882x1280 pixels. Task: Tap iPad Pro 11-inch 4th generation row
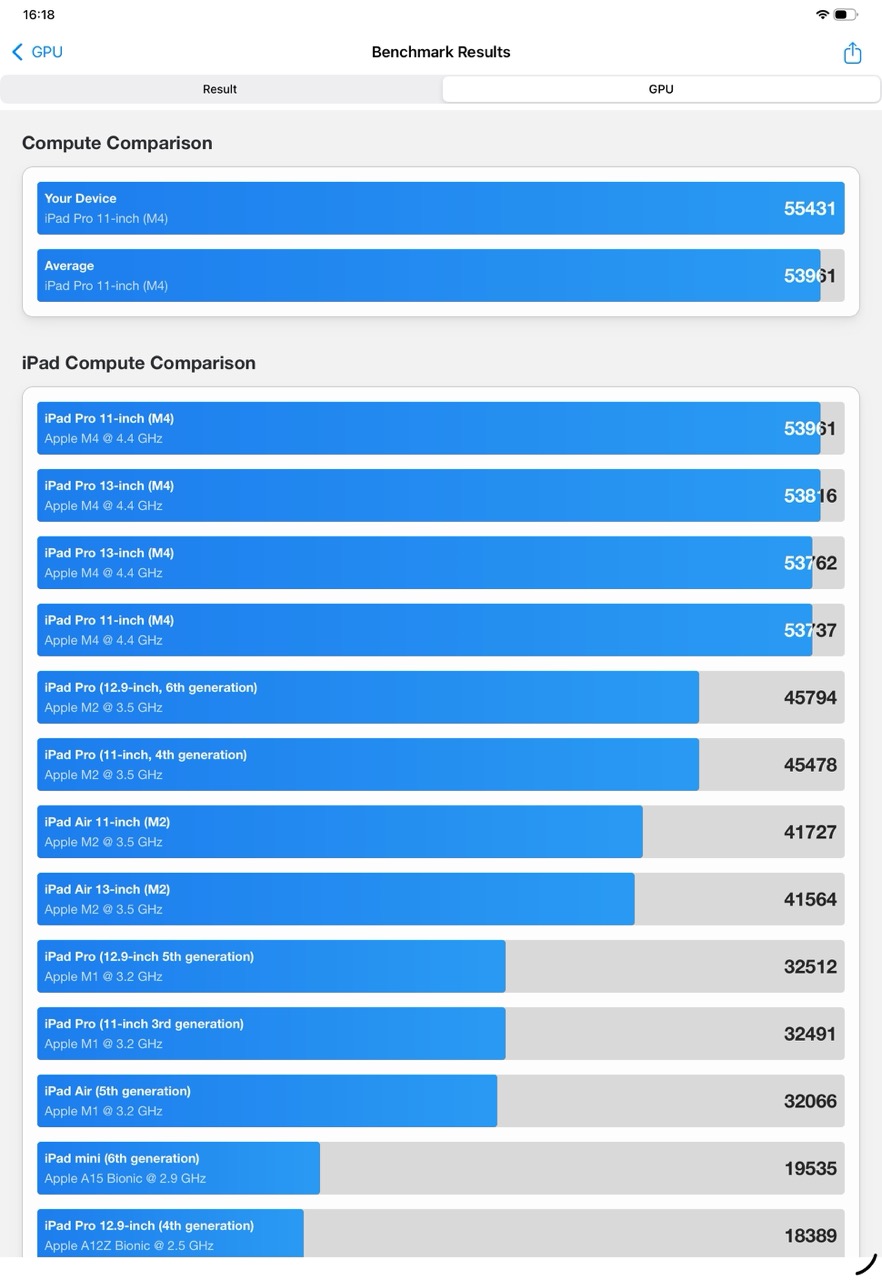coord(440,764)
